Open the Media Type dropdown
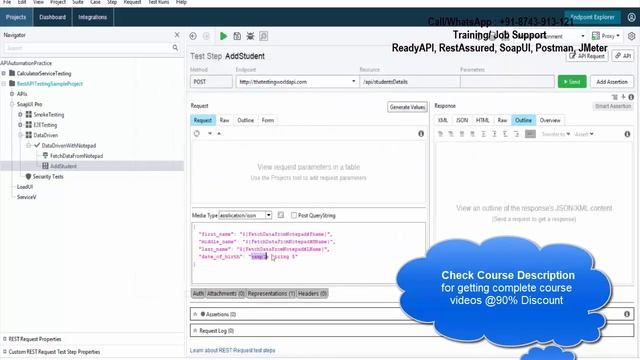Screen dimensions: 640x360 pos(269,215)
